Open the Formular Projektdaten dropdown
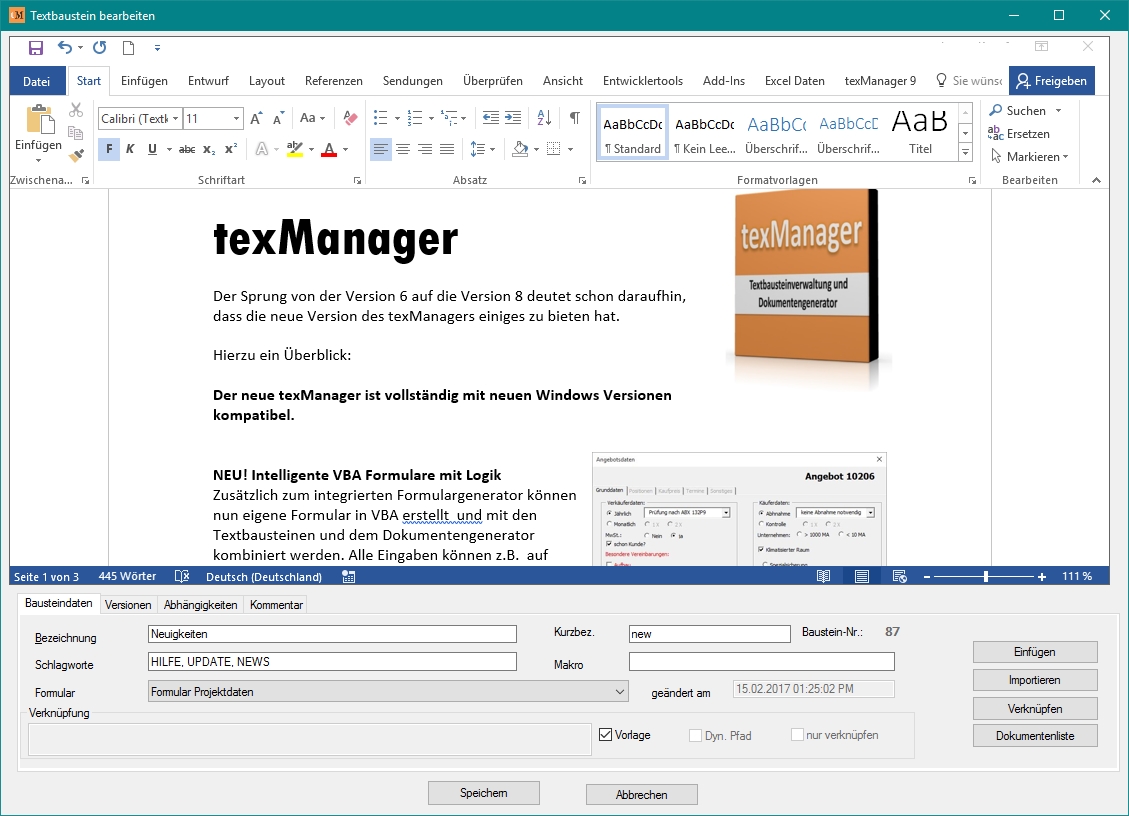The width and height of the screenshot is (1129, 816). click(x=618, y=691)
